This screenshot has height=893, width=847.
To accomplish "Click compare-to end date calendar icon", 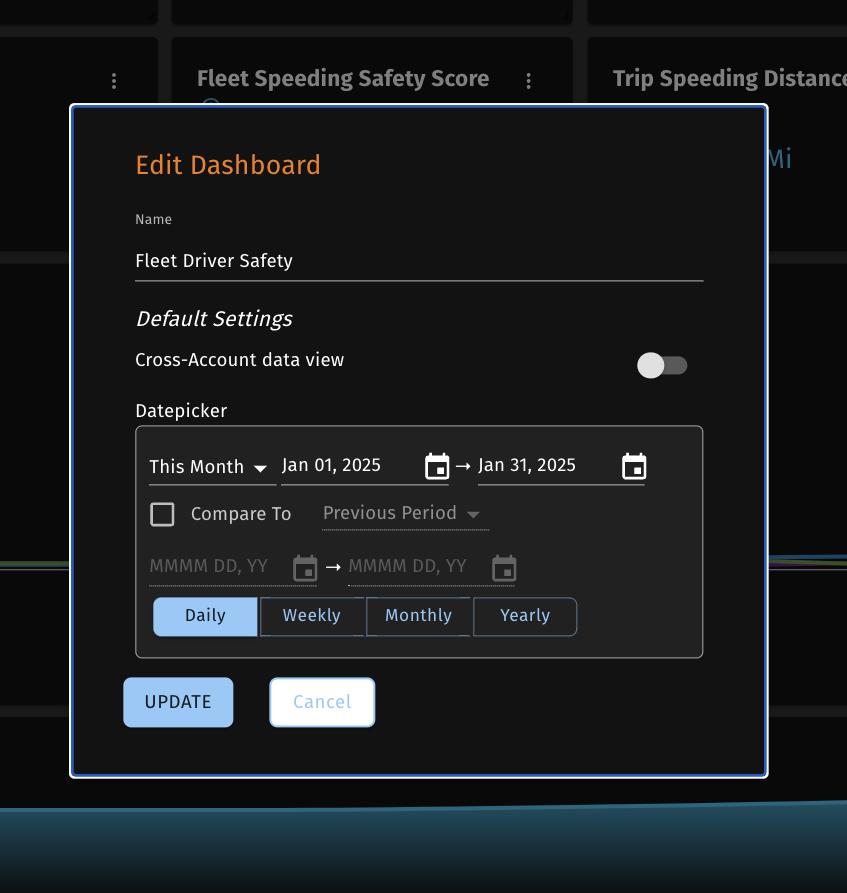I will click(504, 568).
